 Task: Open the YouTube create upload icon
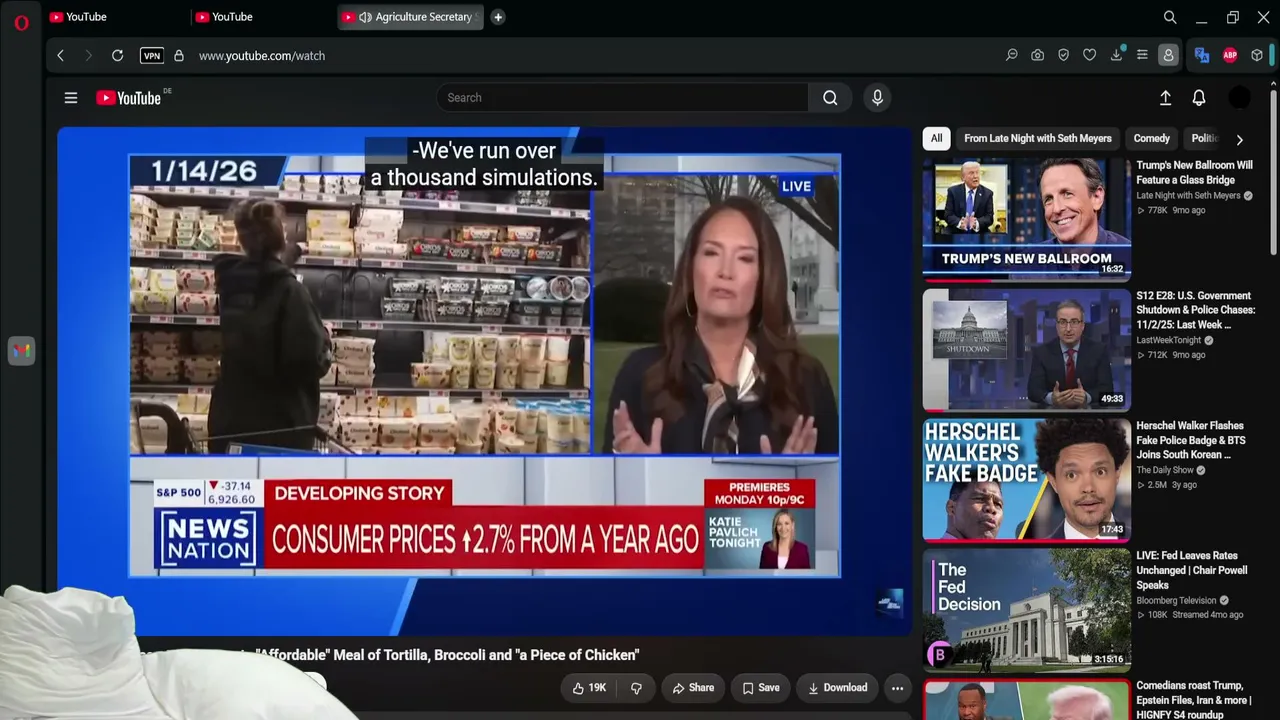(1165, 98)
